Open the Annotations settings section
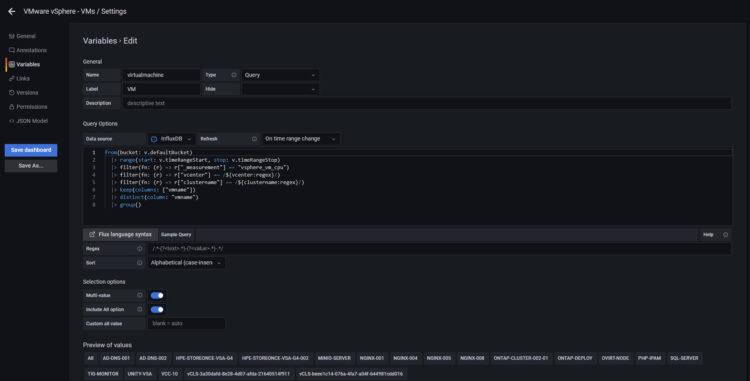750x381 pixels. 28,50
